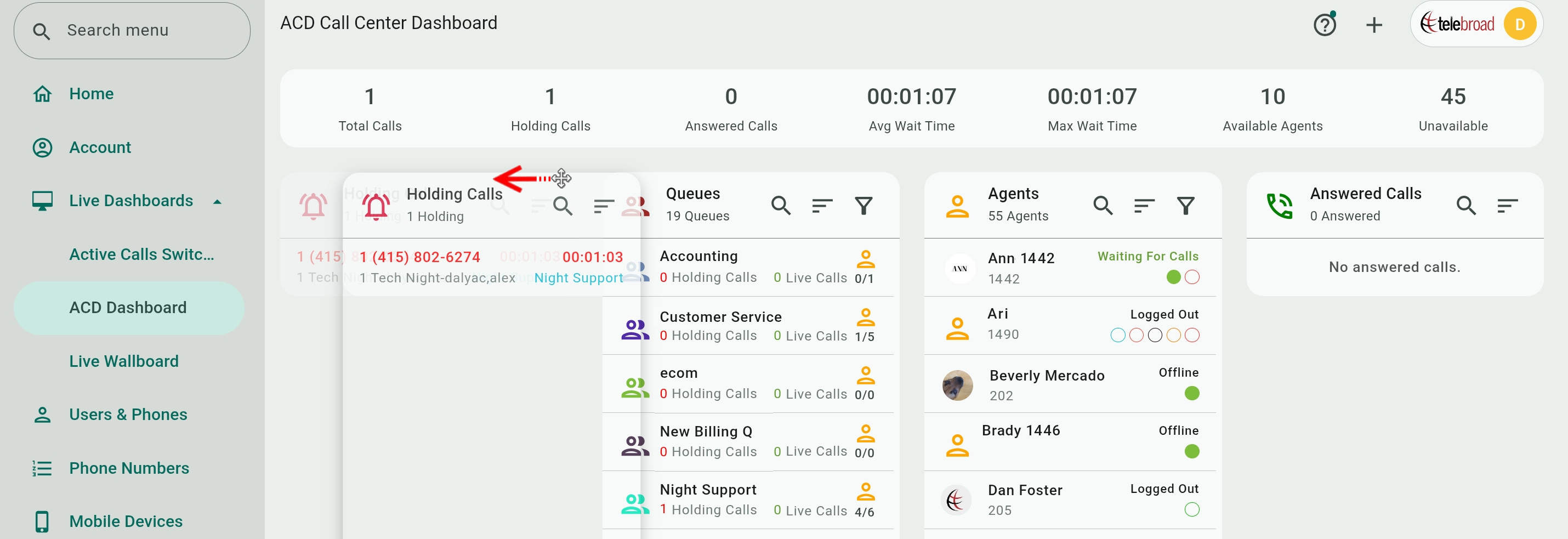Open Mobile Devices section
The width and height of the screenshot is (1568, 539).
coord(126,521)
